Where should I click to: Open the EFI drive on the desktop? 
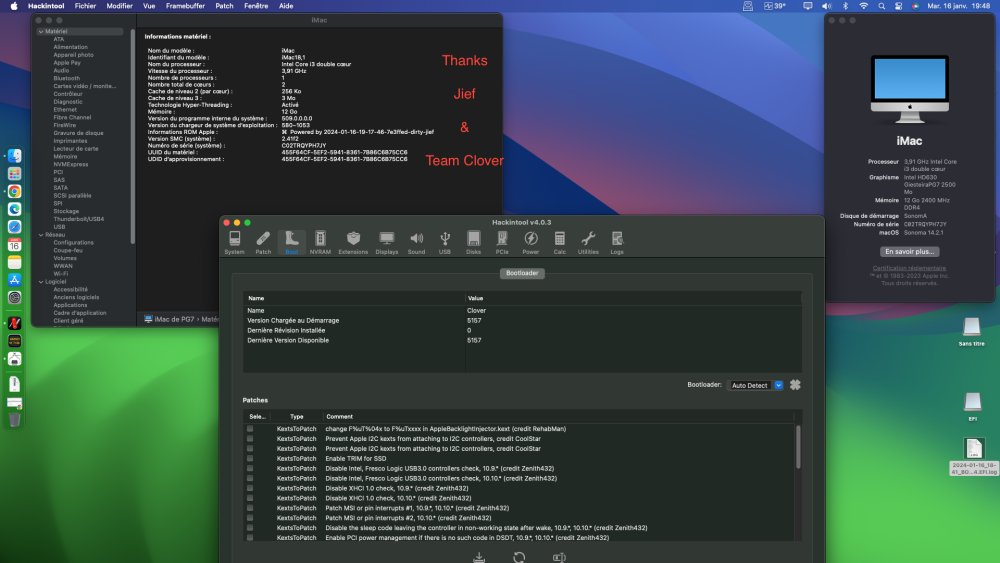[x=973, y=406]
